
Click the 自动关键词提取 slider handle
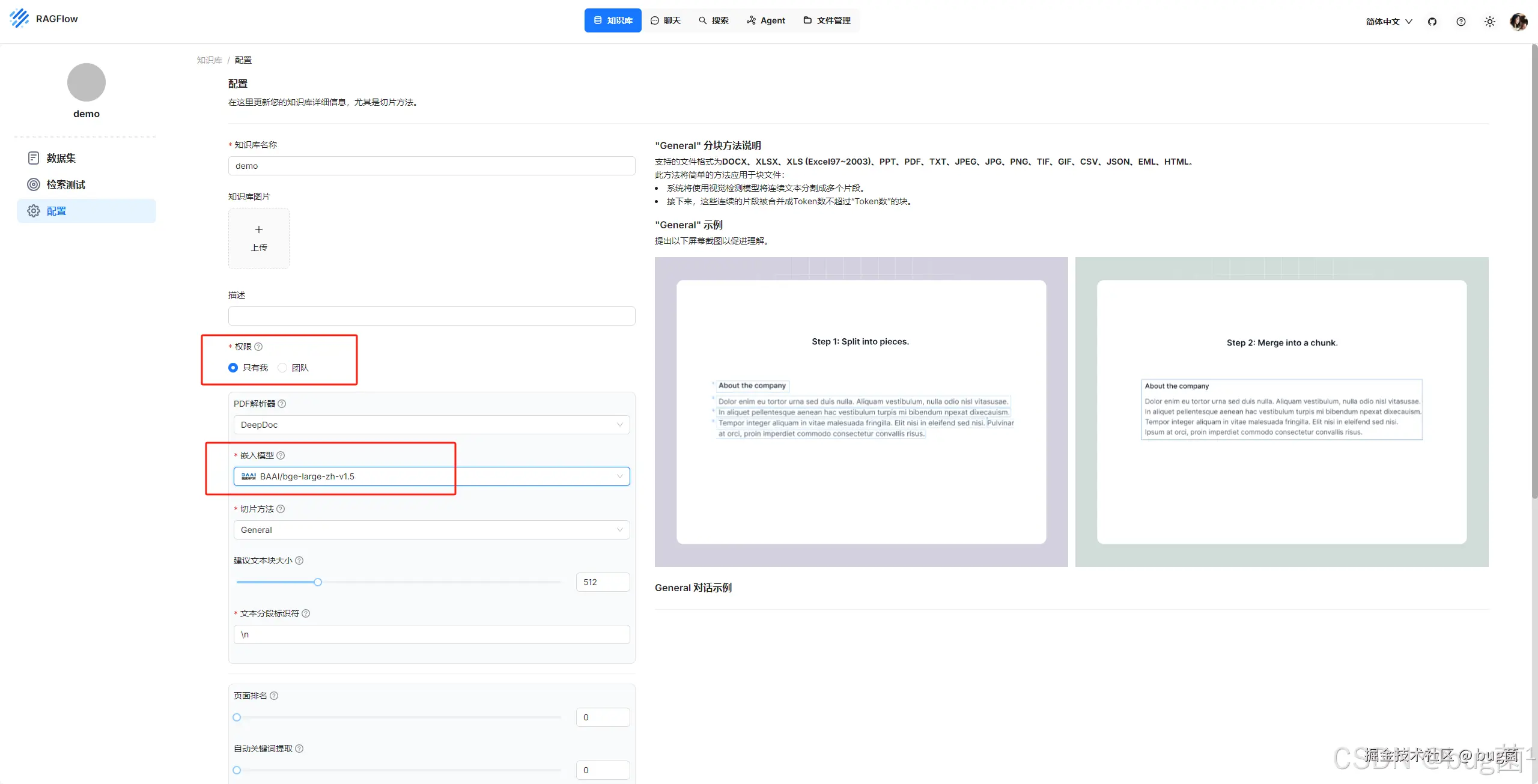coord(237,770)
